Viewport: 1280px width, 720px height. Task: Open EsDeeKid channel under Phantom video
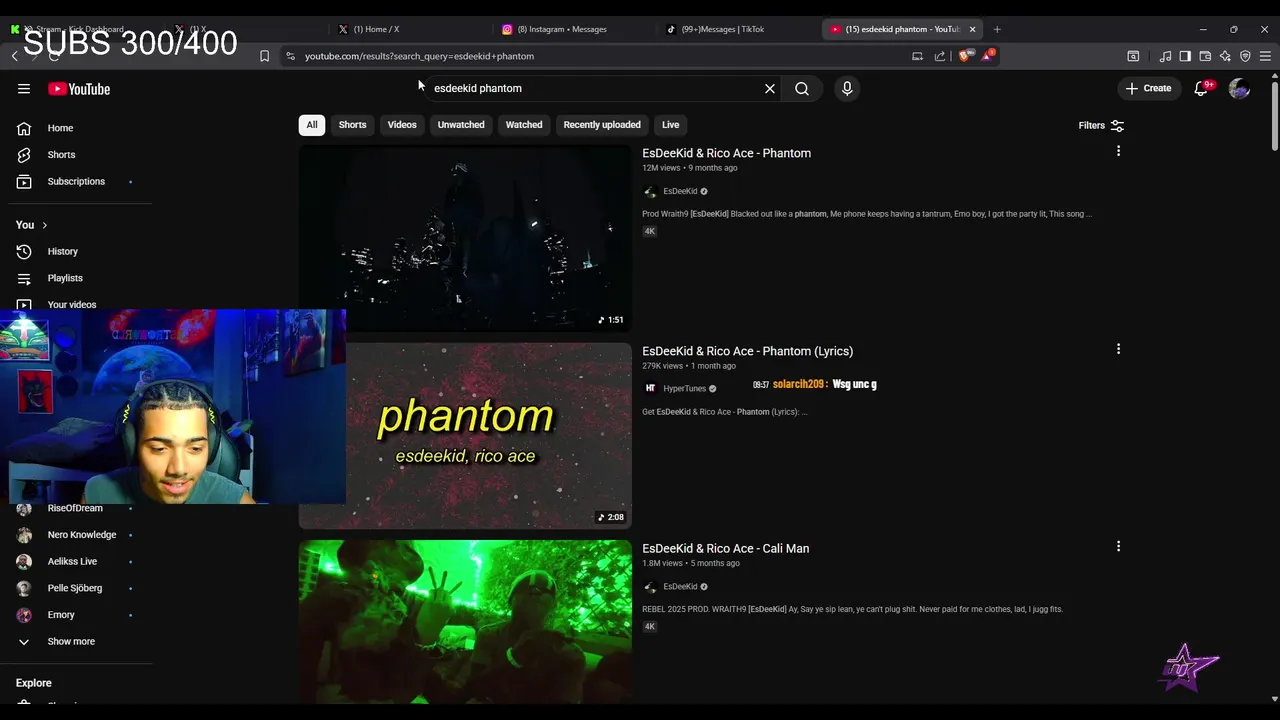coord(680,191)
